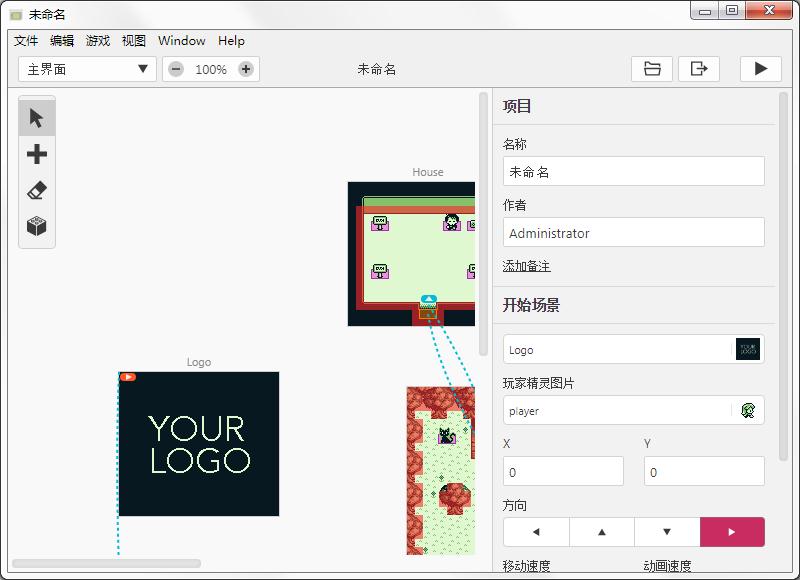Viewport: 800px width, 580px height.
Task: Select the up direction button
Action: 601,532
